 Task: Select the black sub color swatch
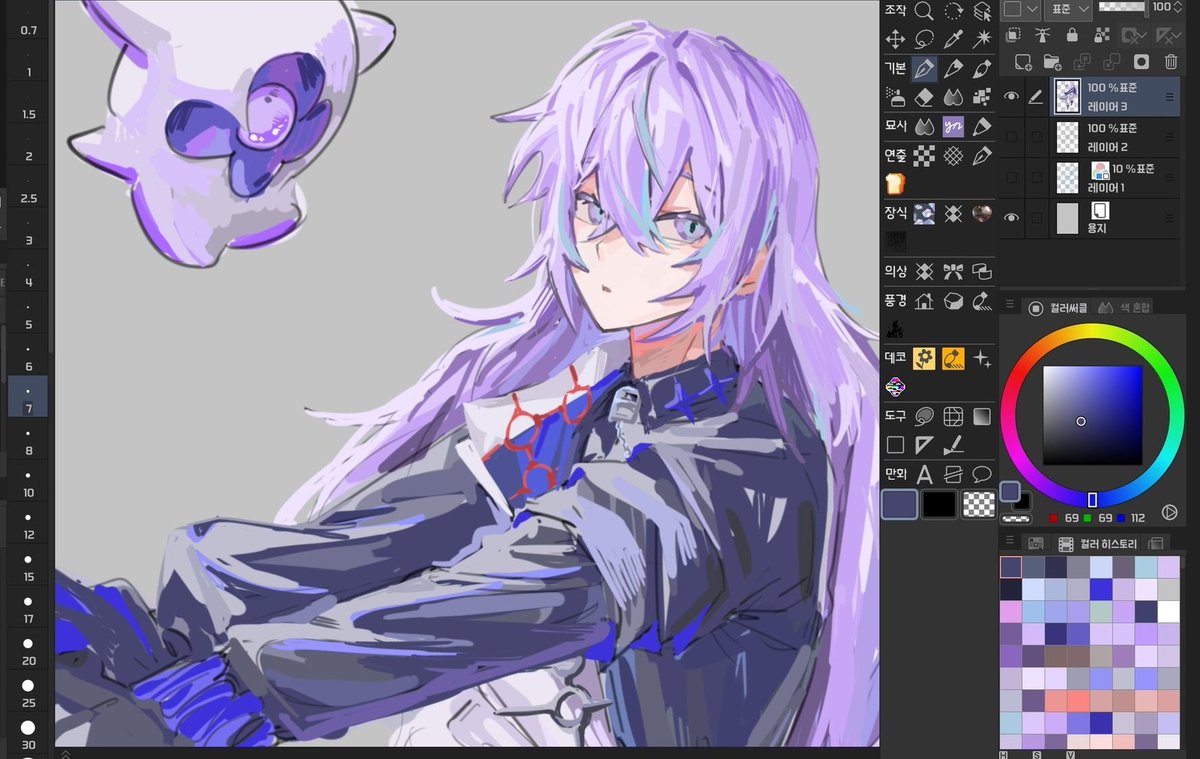(x=940, y=504)
